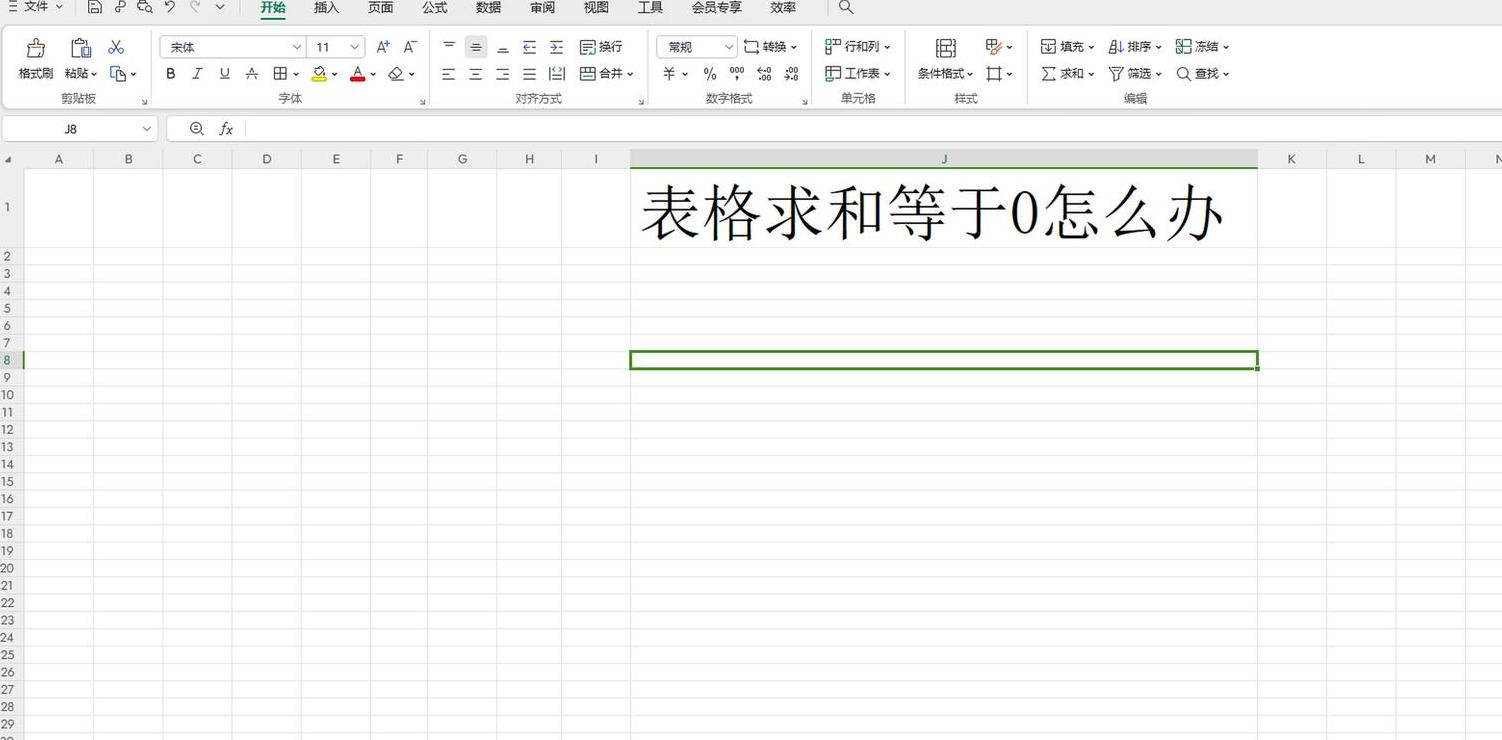Toggle Italic formatting
The image size is (1502, 740).
click(x=197, y=74)
